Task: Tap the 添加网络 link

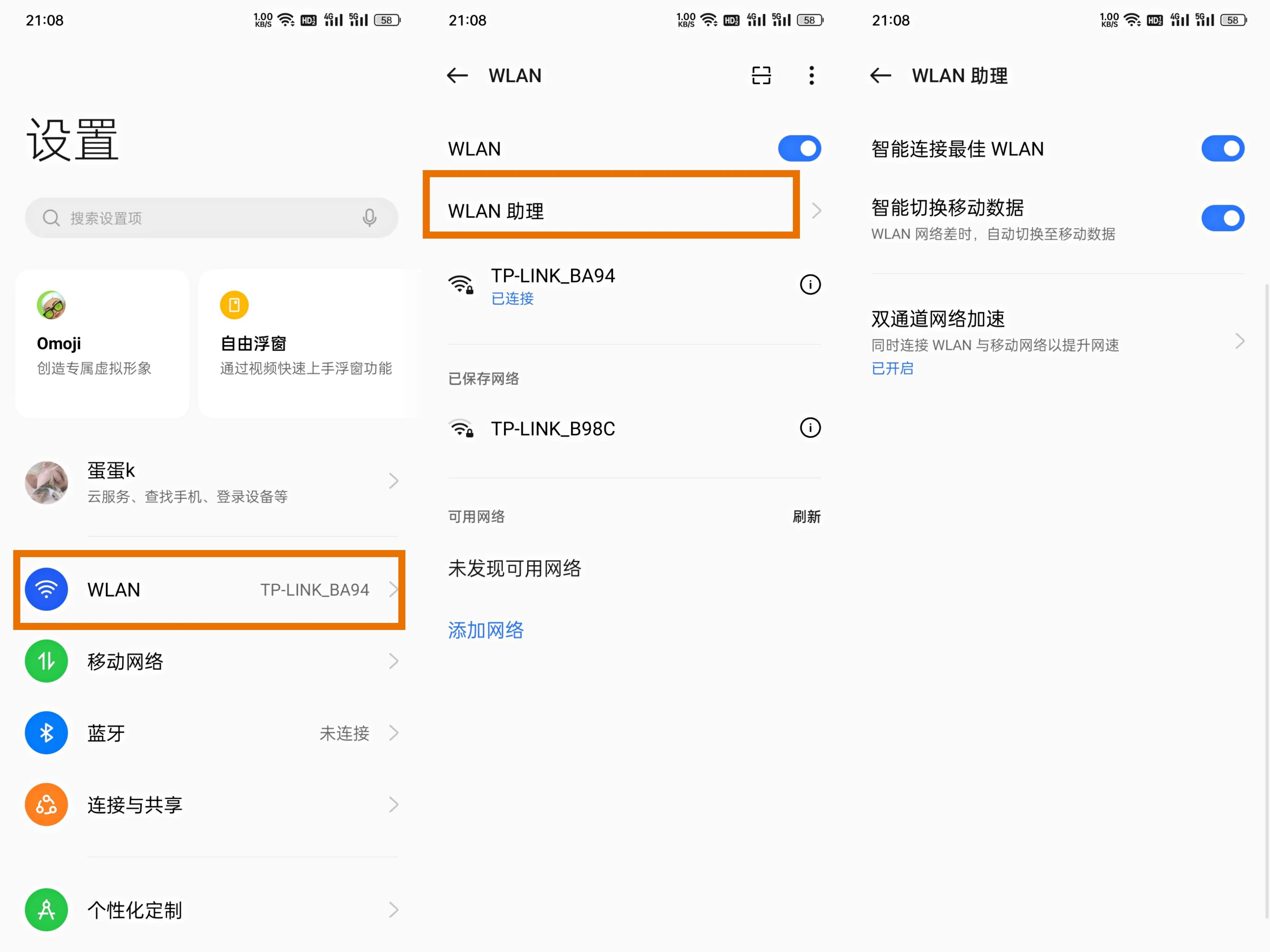Action: [x=485, y=630]
